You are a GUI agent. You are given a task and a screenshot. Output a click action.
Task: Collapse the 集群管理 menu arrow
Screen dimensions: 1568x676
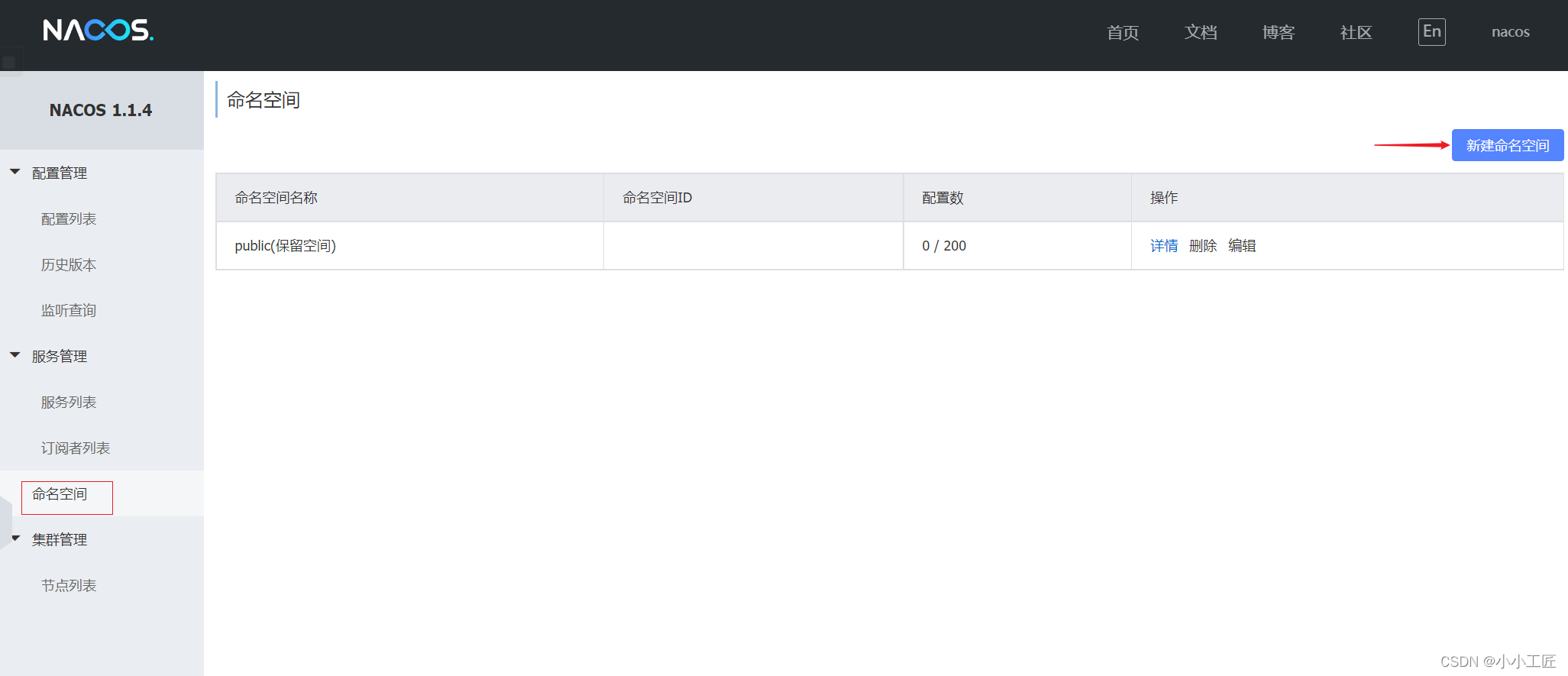click(x=15, y=539)
